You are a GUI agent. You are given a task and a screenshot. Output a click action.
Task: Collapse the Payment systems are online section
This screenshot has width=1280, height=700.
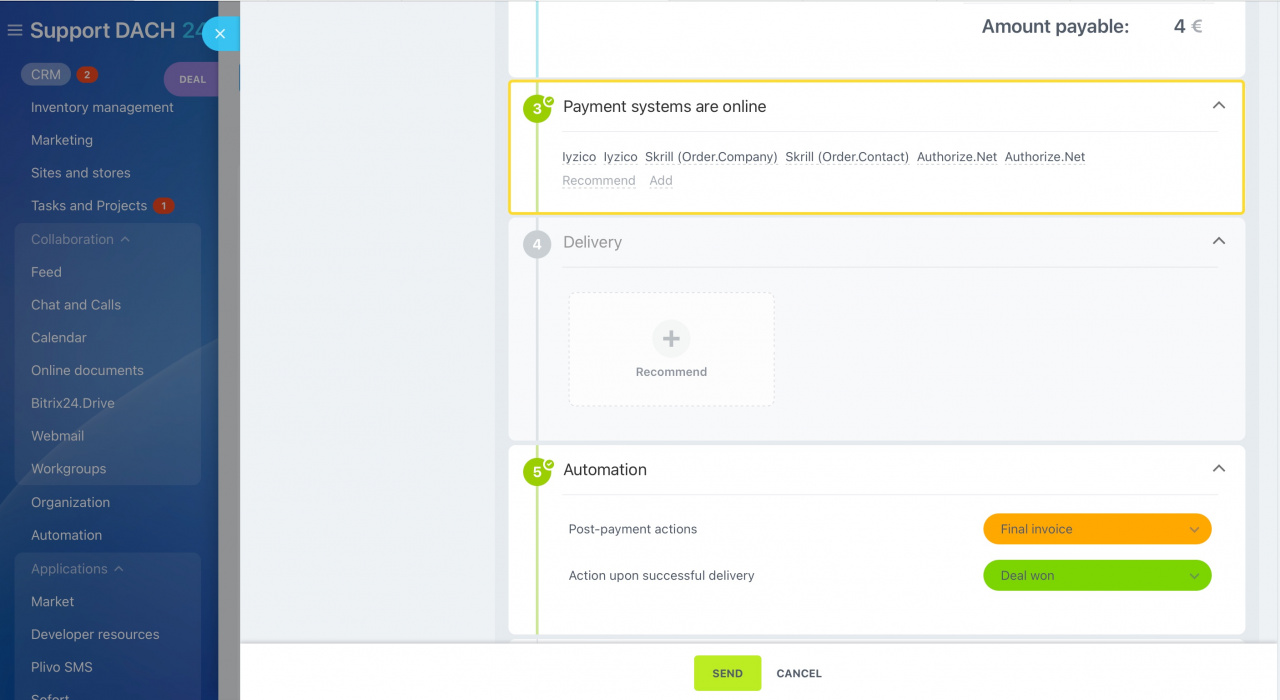point(1219,105)
